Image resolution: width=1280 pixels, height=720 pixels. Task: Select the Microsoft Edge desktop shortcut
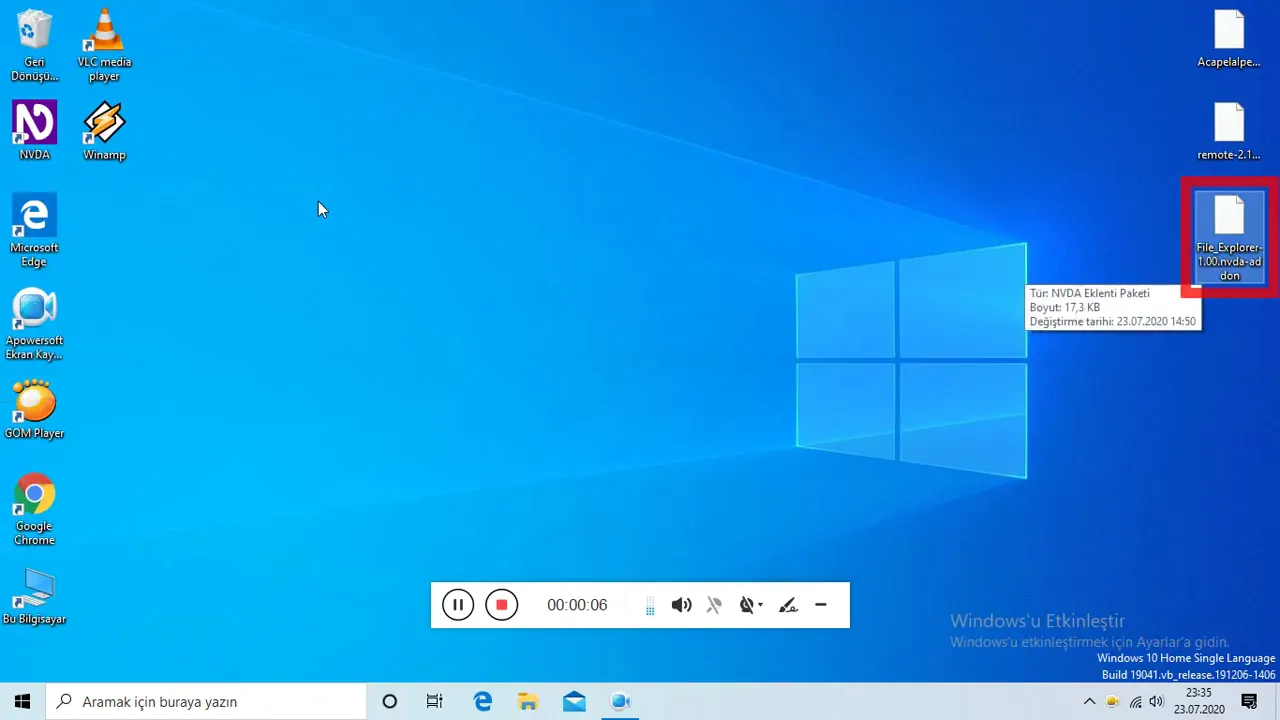coord(34,231)
